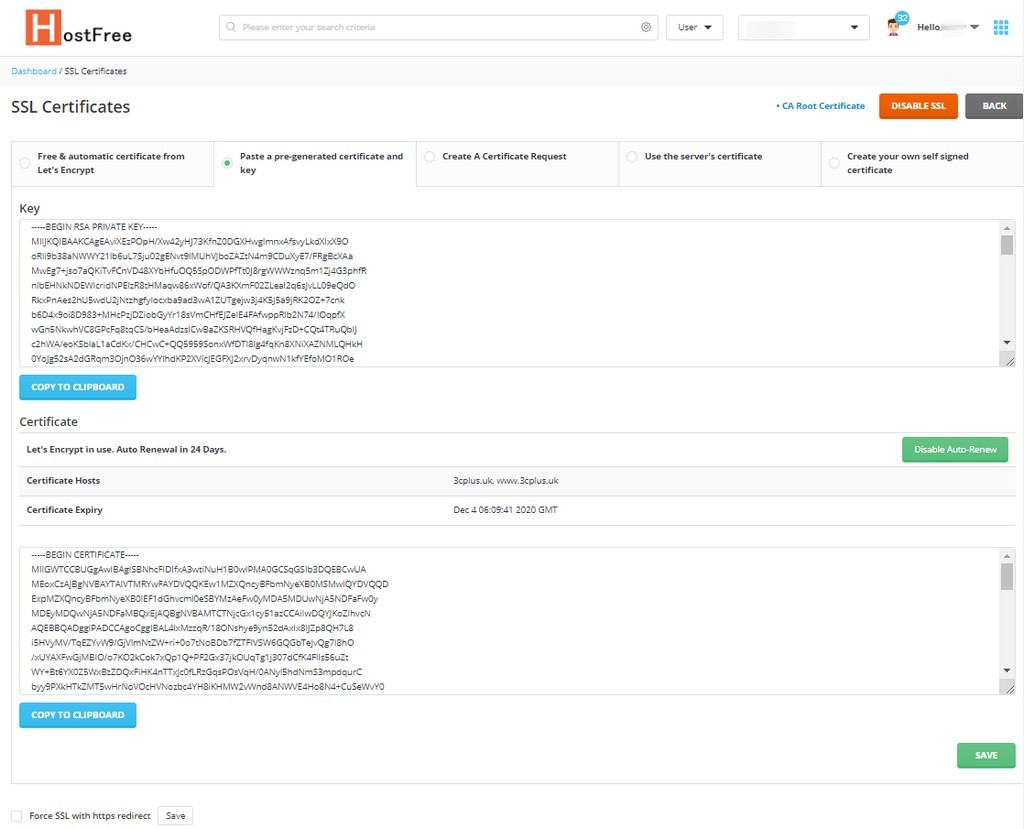Switch to Create A Certificate Request tab
1024x829 pixels.
pyautogui.click(x=429, y=156)
